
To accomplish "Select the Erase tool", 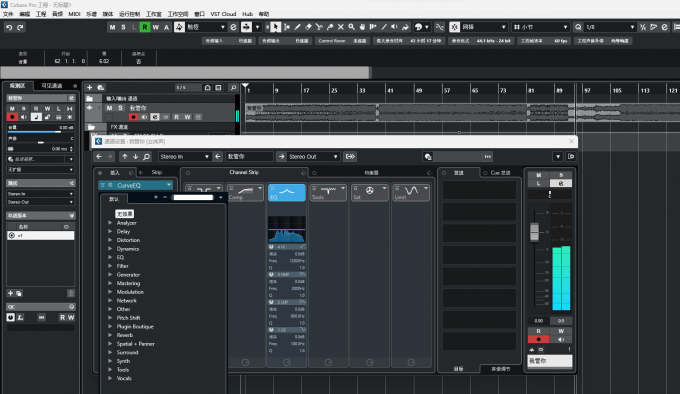I will coord(308,27).
